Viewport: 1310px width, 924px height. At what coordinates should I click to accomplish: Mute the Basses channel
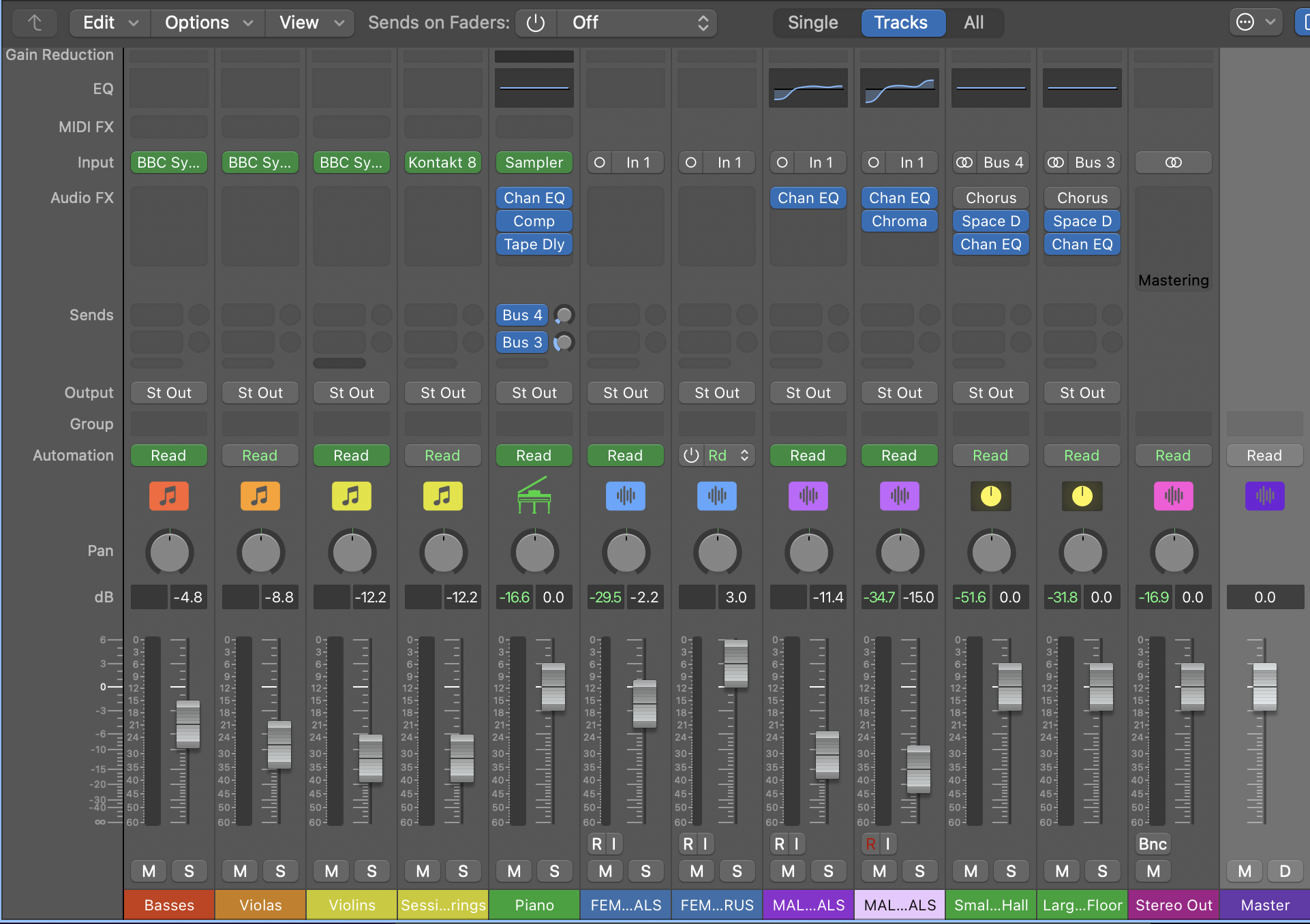[149, 871]
